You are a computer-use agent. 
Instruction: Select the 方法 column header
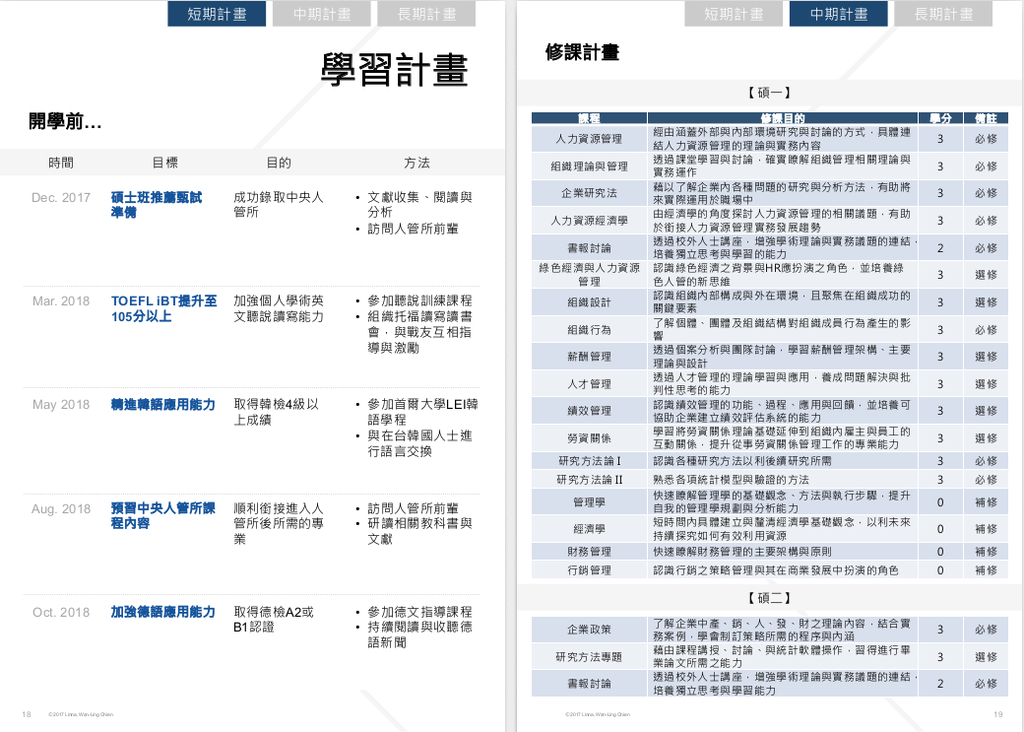417,163
